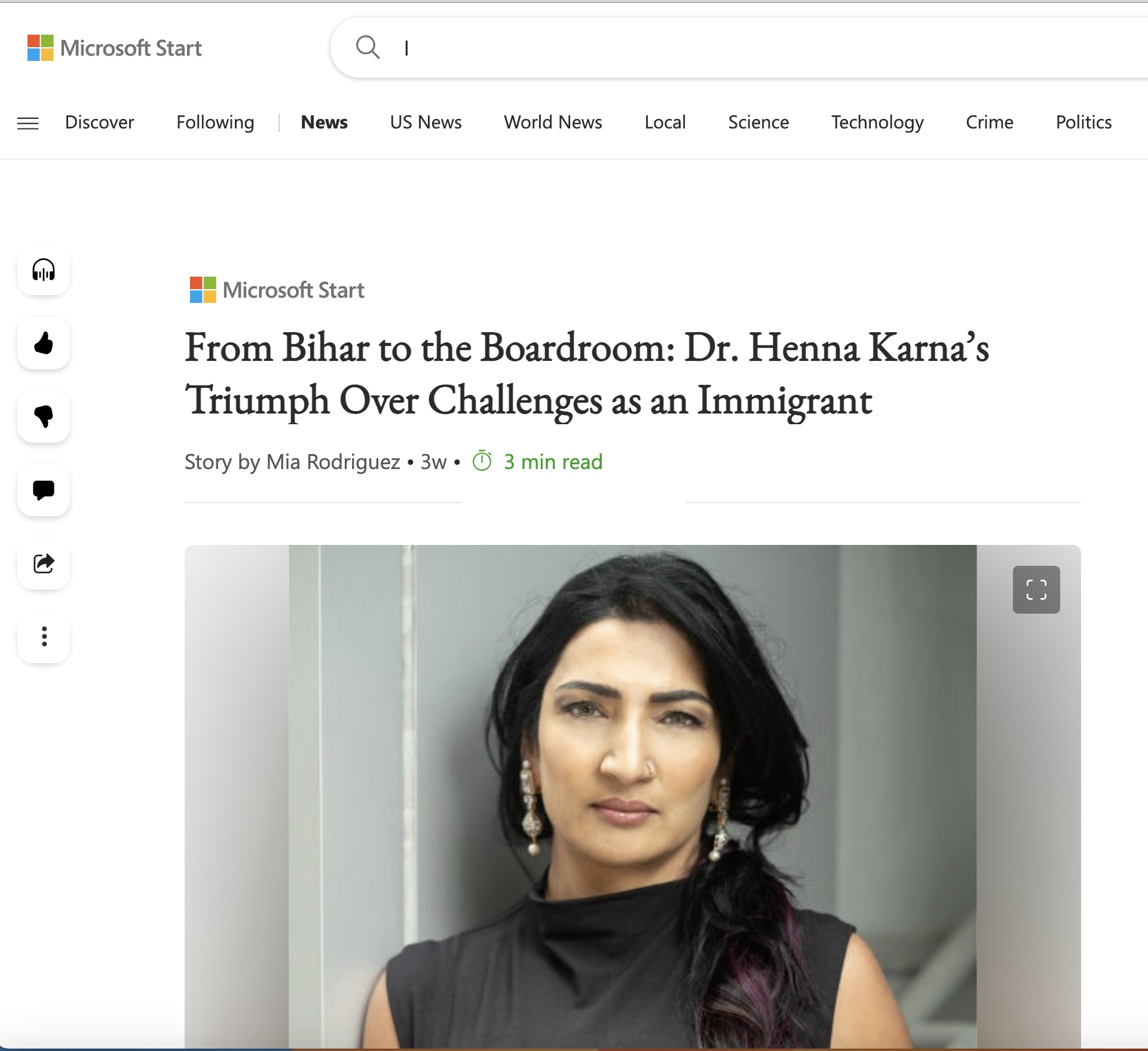1148x1051 pixels.
Task: Open the Technology news category
Action: [877, 122]
